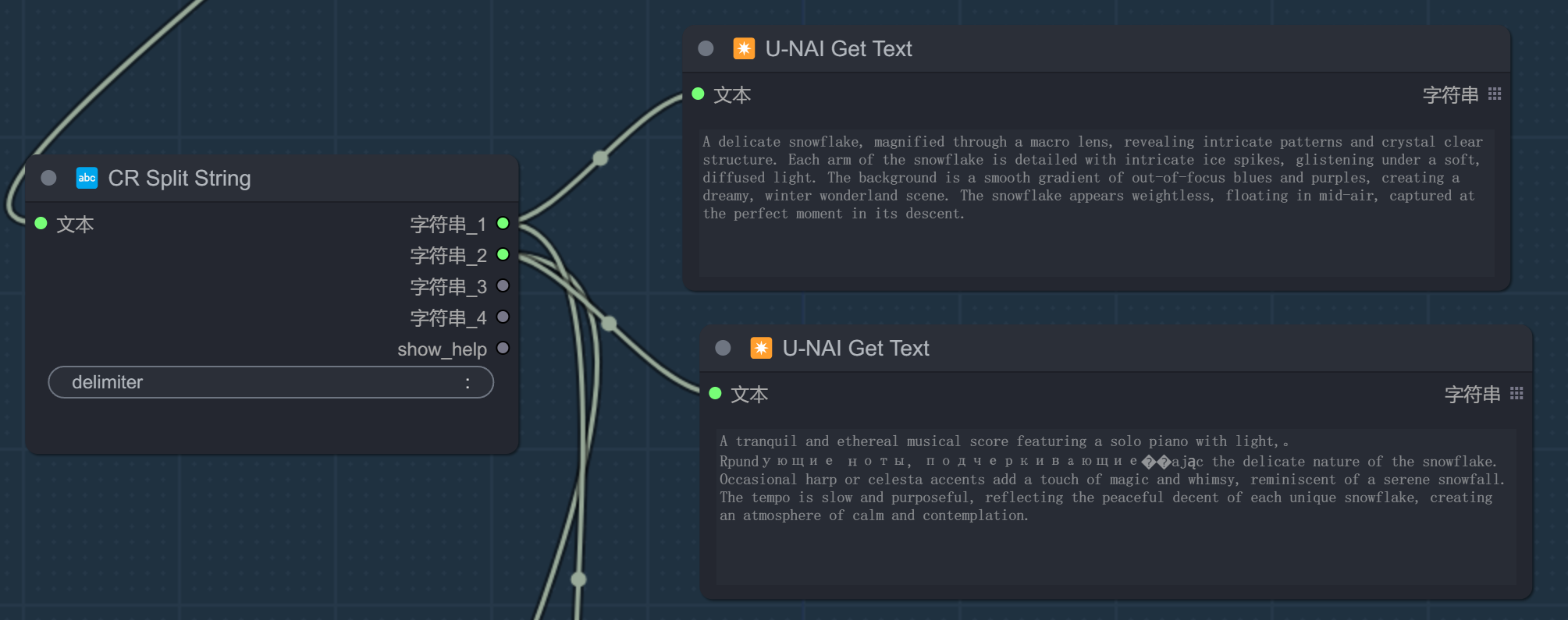Click the link midpoint dot to lower U-NAI node
This screenshot has width=1568, height=620.
coord(609,324)
